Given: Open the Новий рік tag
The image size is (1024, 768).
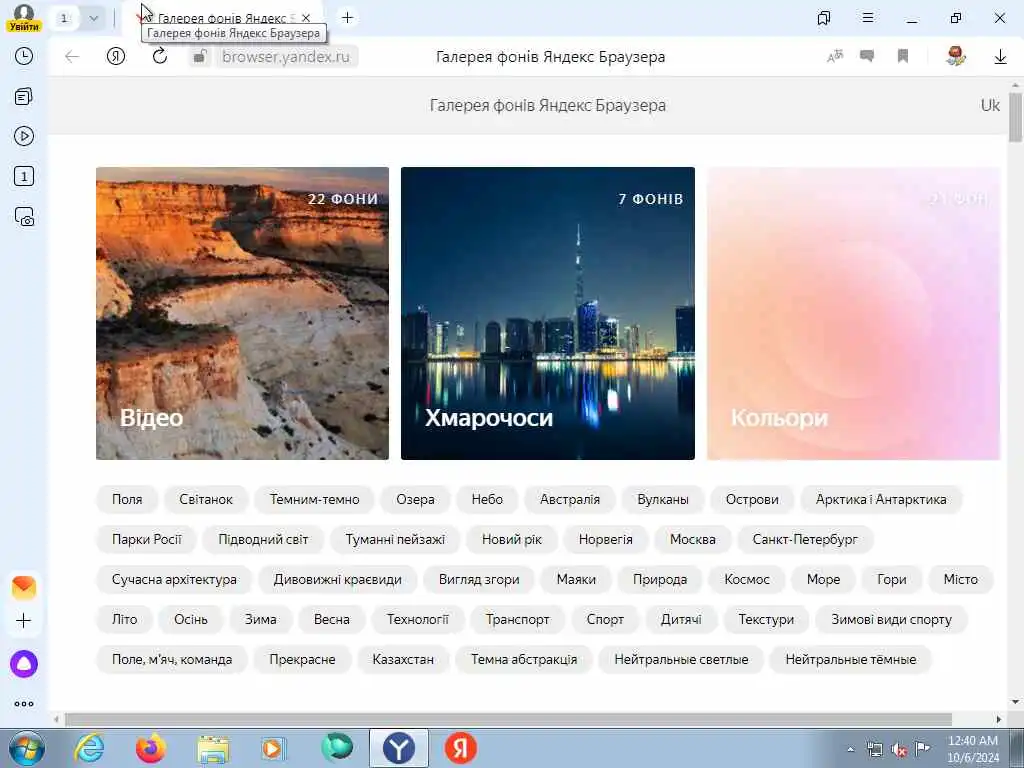Looking at the screenshot, I should 512,539.
